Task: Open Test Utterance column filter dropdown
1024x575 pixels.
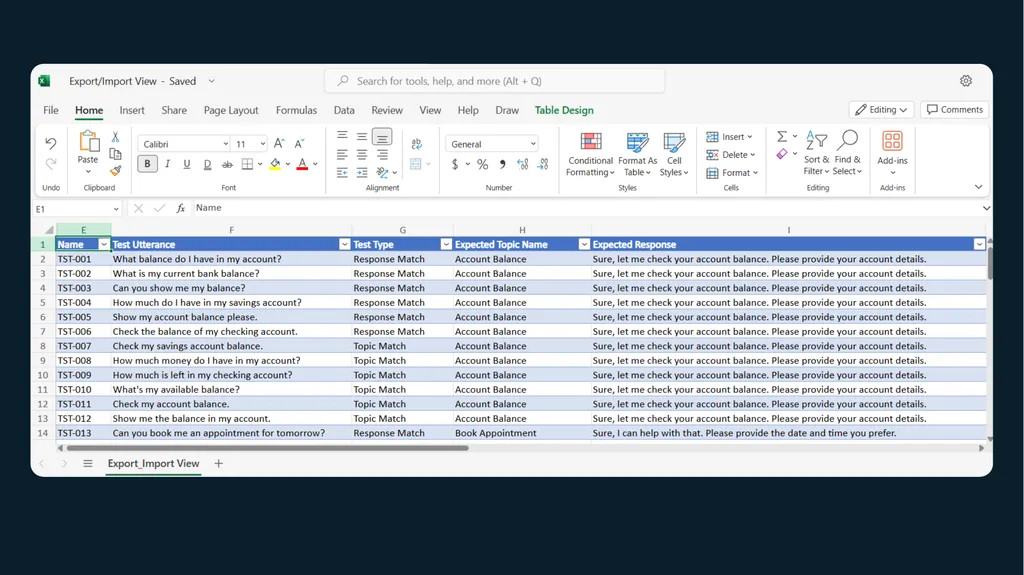Action: tap(344, 244)
